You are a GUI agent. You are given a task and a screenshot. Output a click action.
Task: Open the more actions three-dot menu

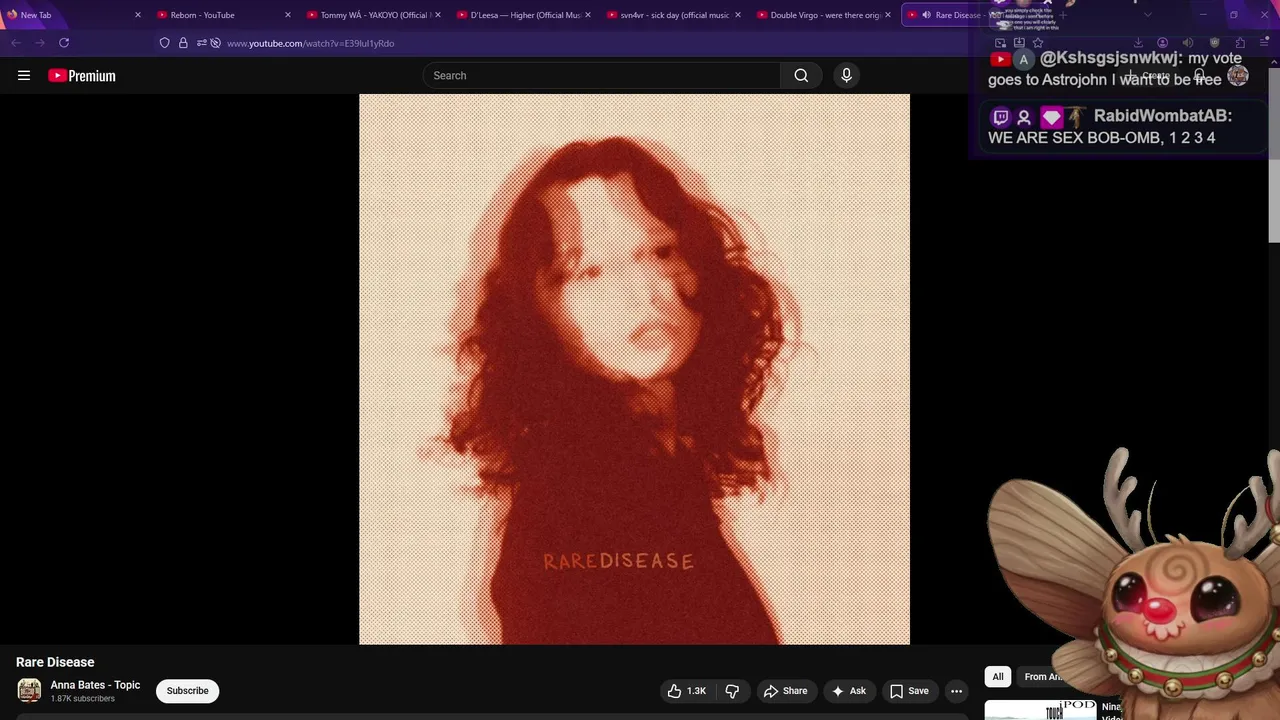pyautogui.click(x=956, y=691)
